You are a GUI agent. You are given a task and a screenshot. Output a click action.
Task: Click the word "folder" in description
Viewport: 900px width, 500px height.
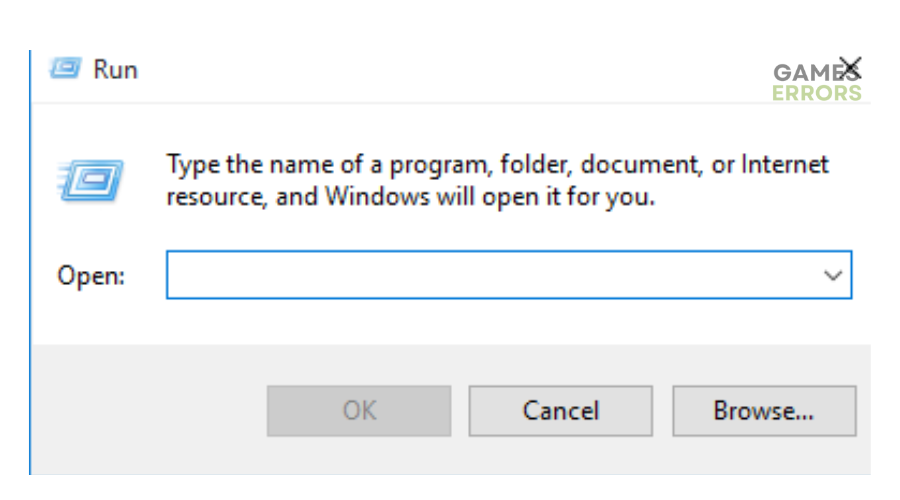[536, 165]
